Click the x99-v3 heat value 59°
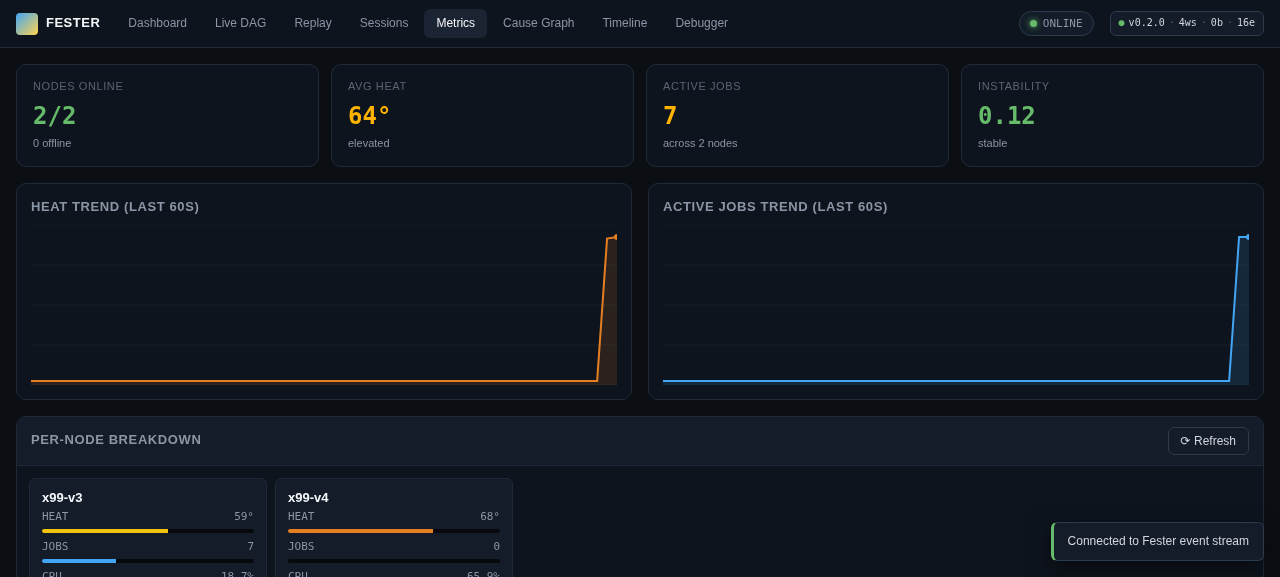Screen dimensions: 1280x577 (x=244, y=517)
